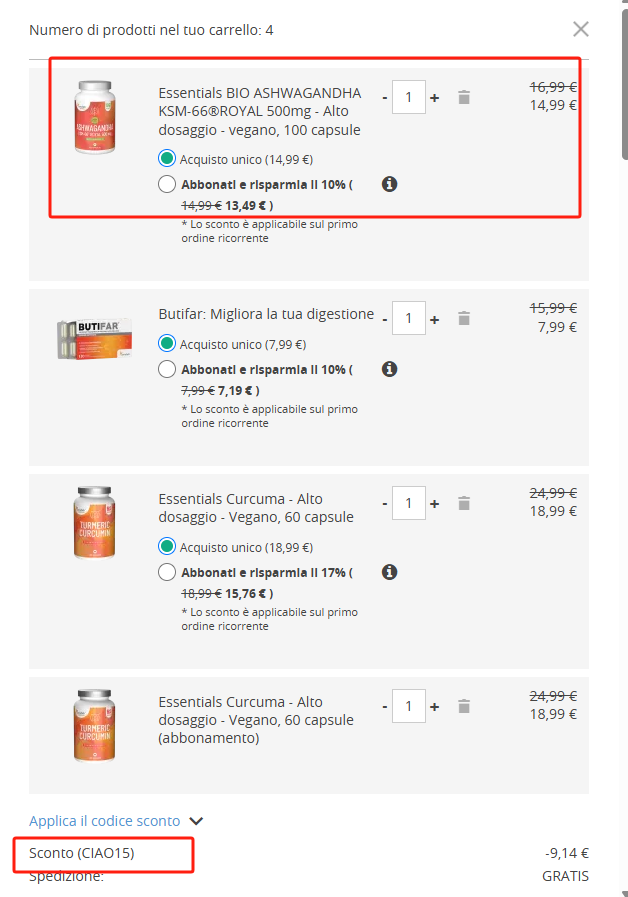Viewport: 628px width, 897px height.
Task: Click the Ashwagandha product name link
Action: (260, 112)
